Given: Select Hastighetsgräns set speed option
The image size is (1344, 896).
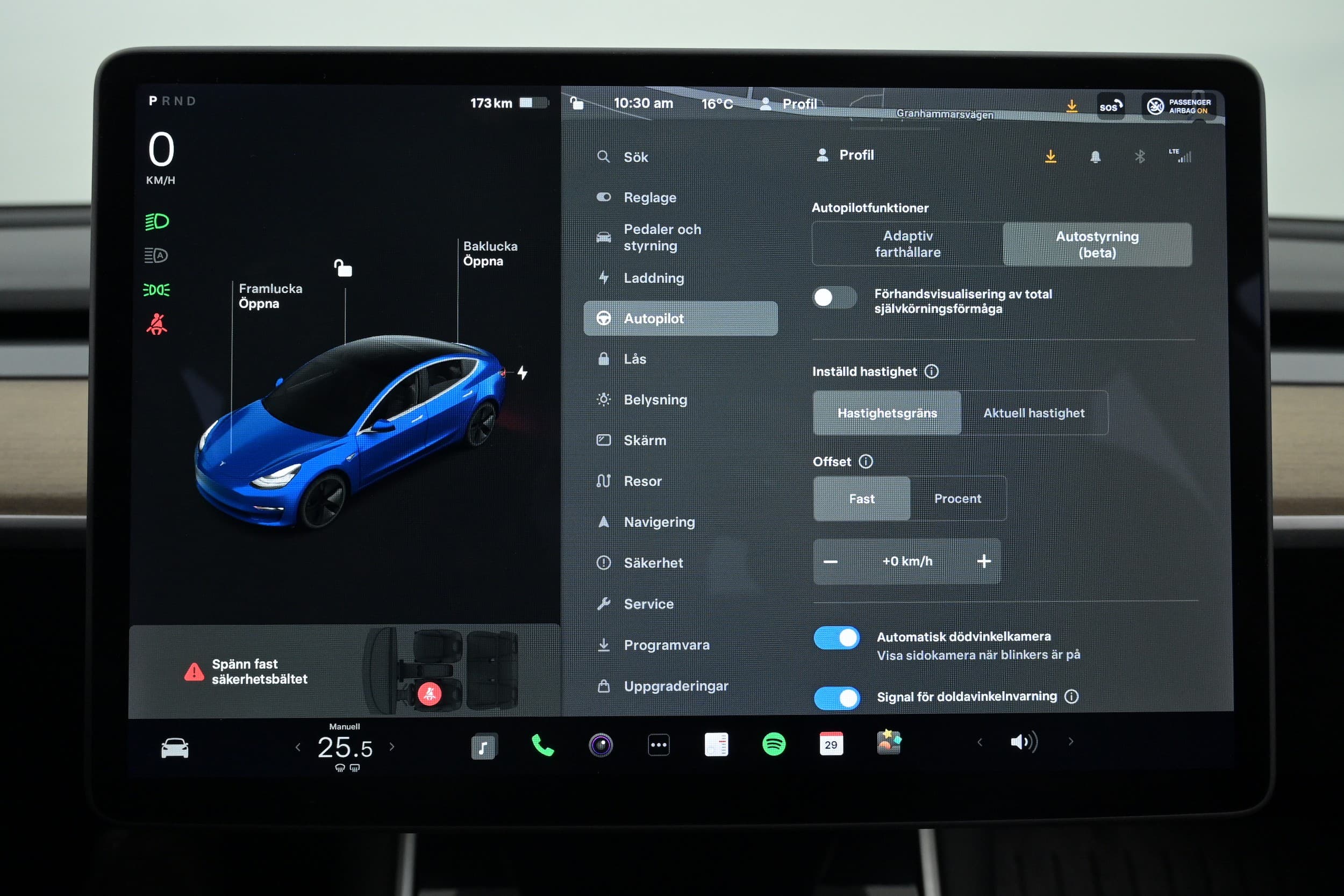Looking at the screenshot, I should pos(887,413).
